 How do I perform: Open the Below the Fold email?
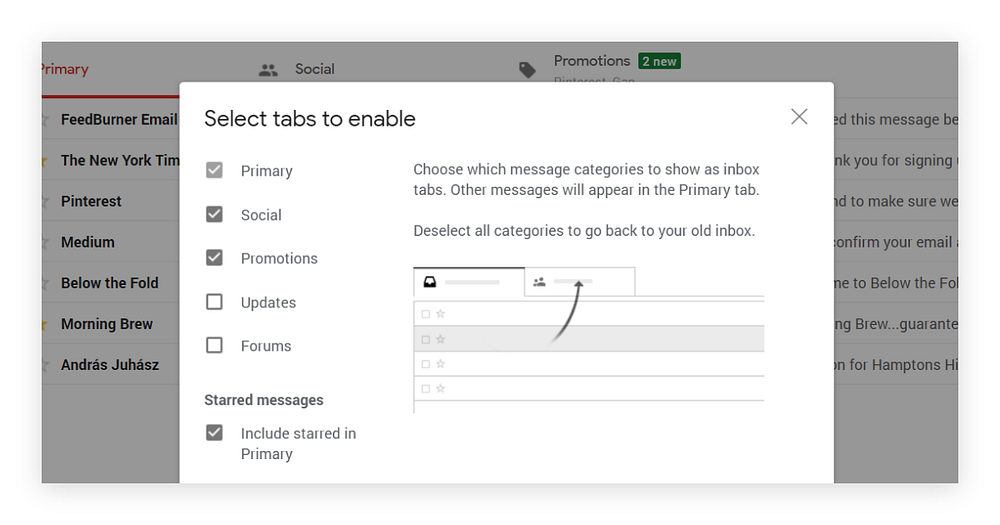[x=110, y=283]
